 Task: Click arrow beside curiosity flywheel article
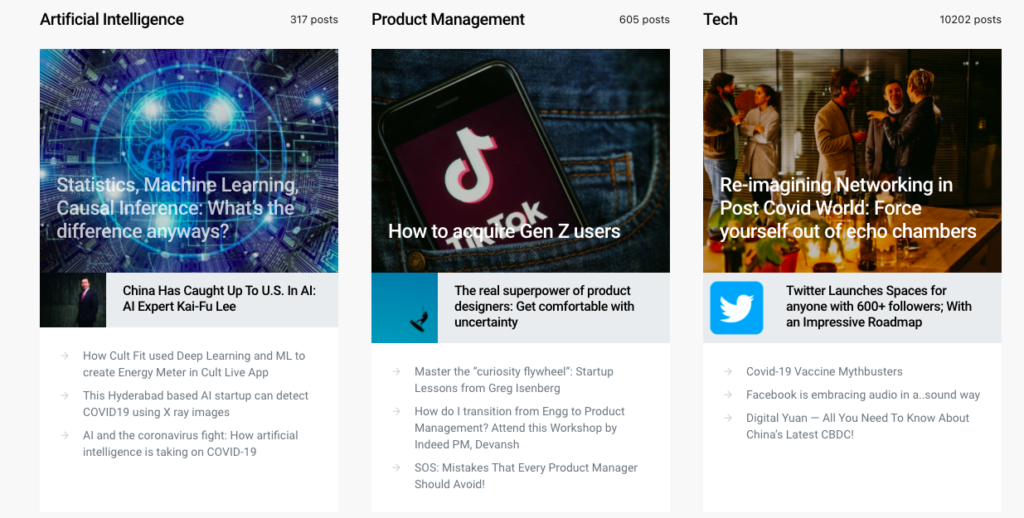[x=396, y=372]
